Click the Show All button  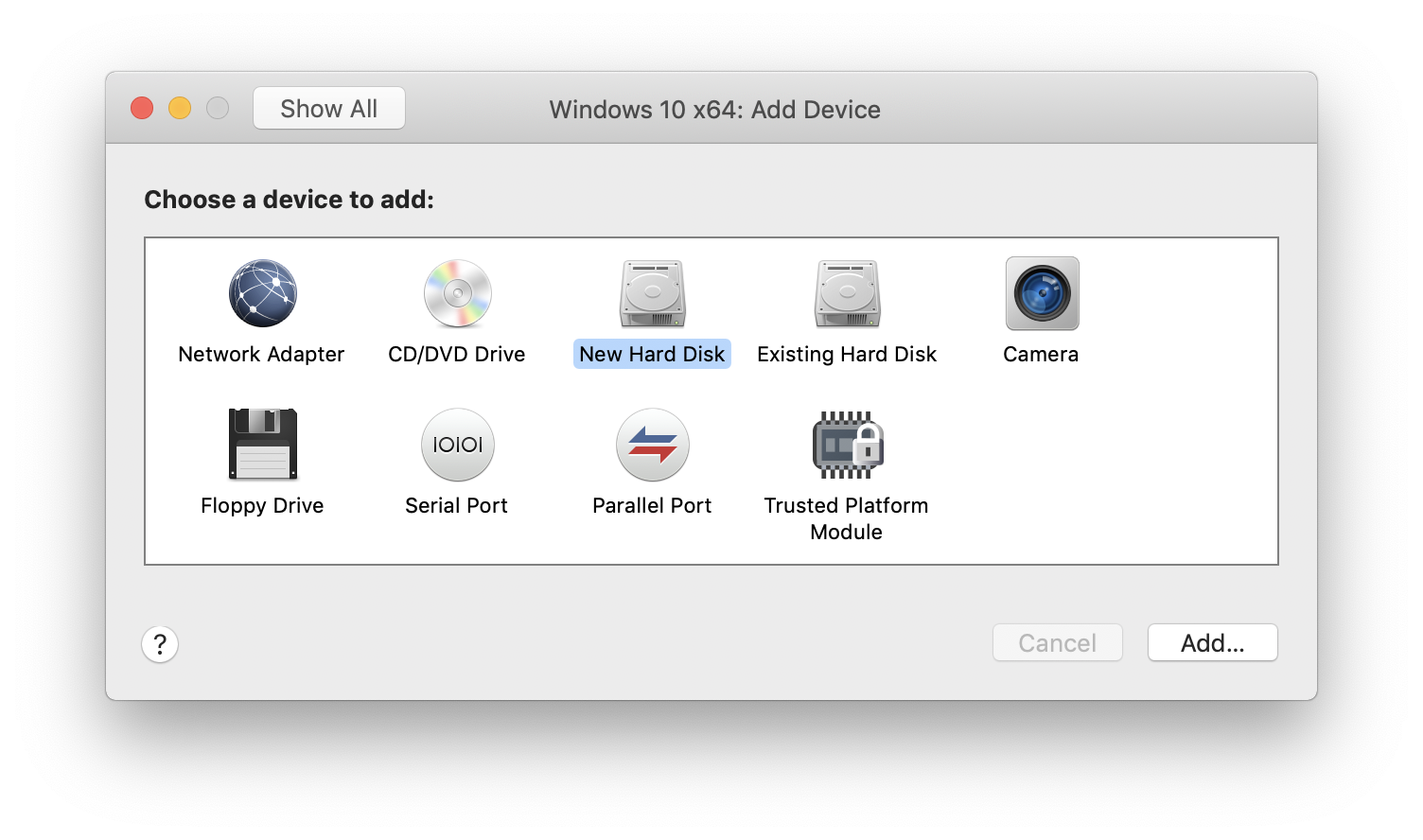329,109
